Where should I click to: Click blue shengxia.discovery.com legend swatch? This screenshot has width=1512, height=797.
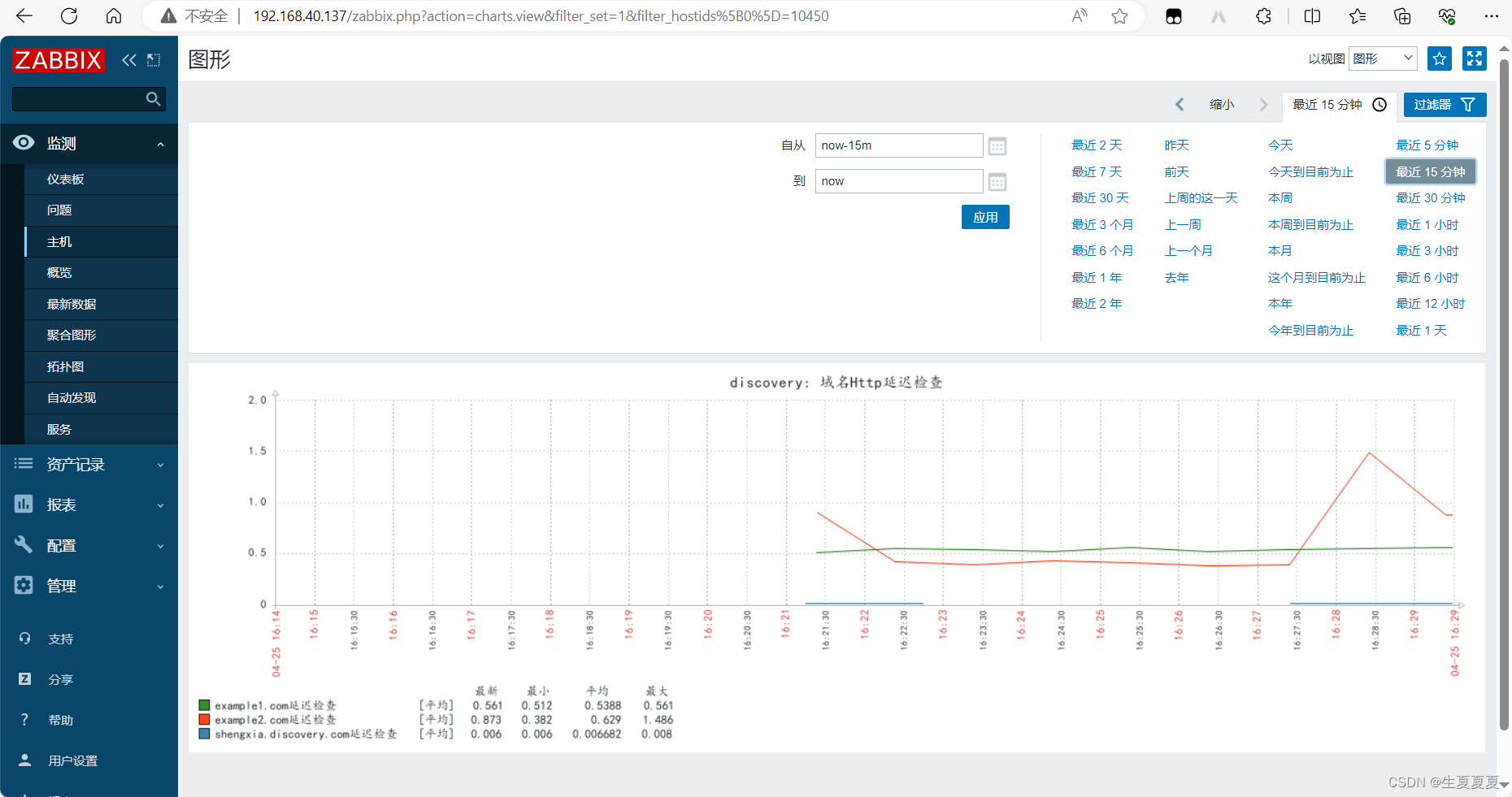[204, 734]
